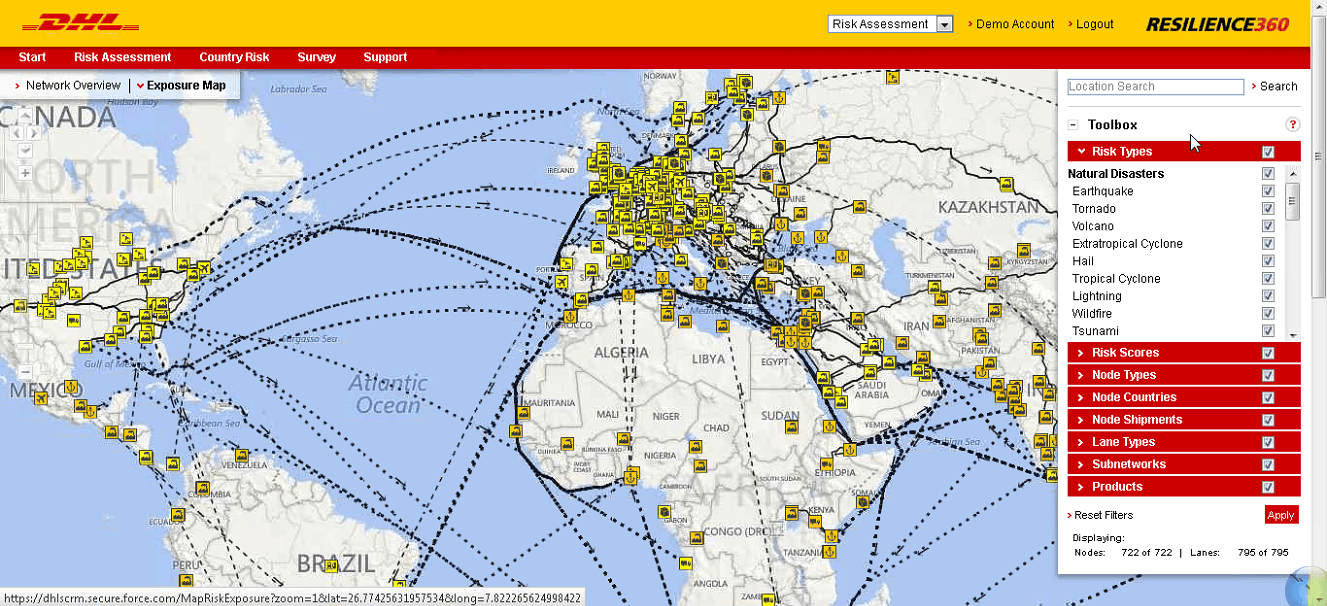The width and height of the screenshot is (1327, 606).
Task: Toggle the Tsunami checkbox
Action: click(x=1268, y=331)
